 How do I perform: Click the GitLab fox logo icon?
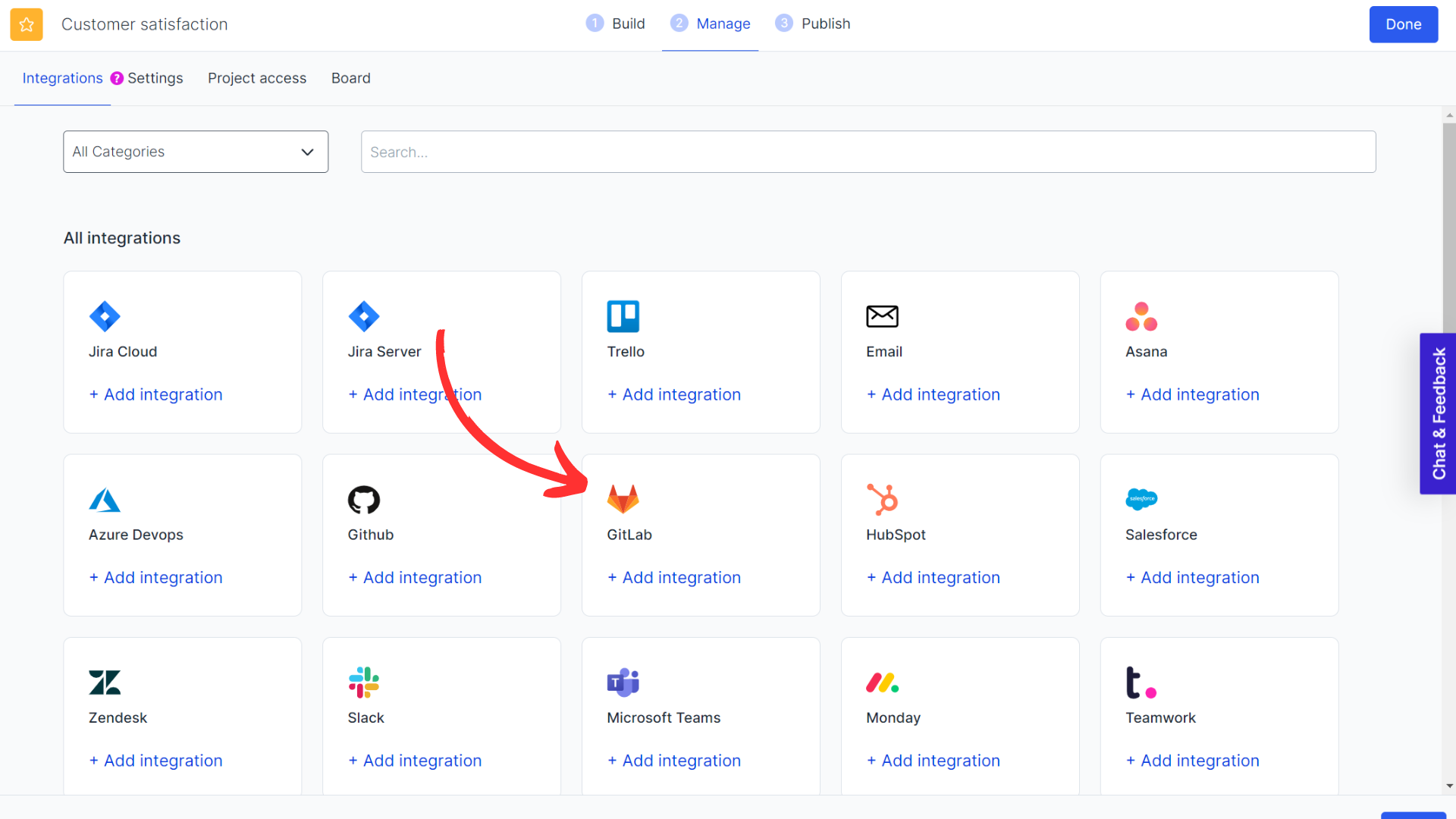tap(623, 499)
